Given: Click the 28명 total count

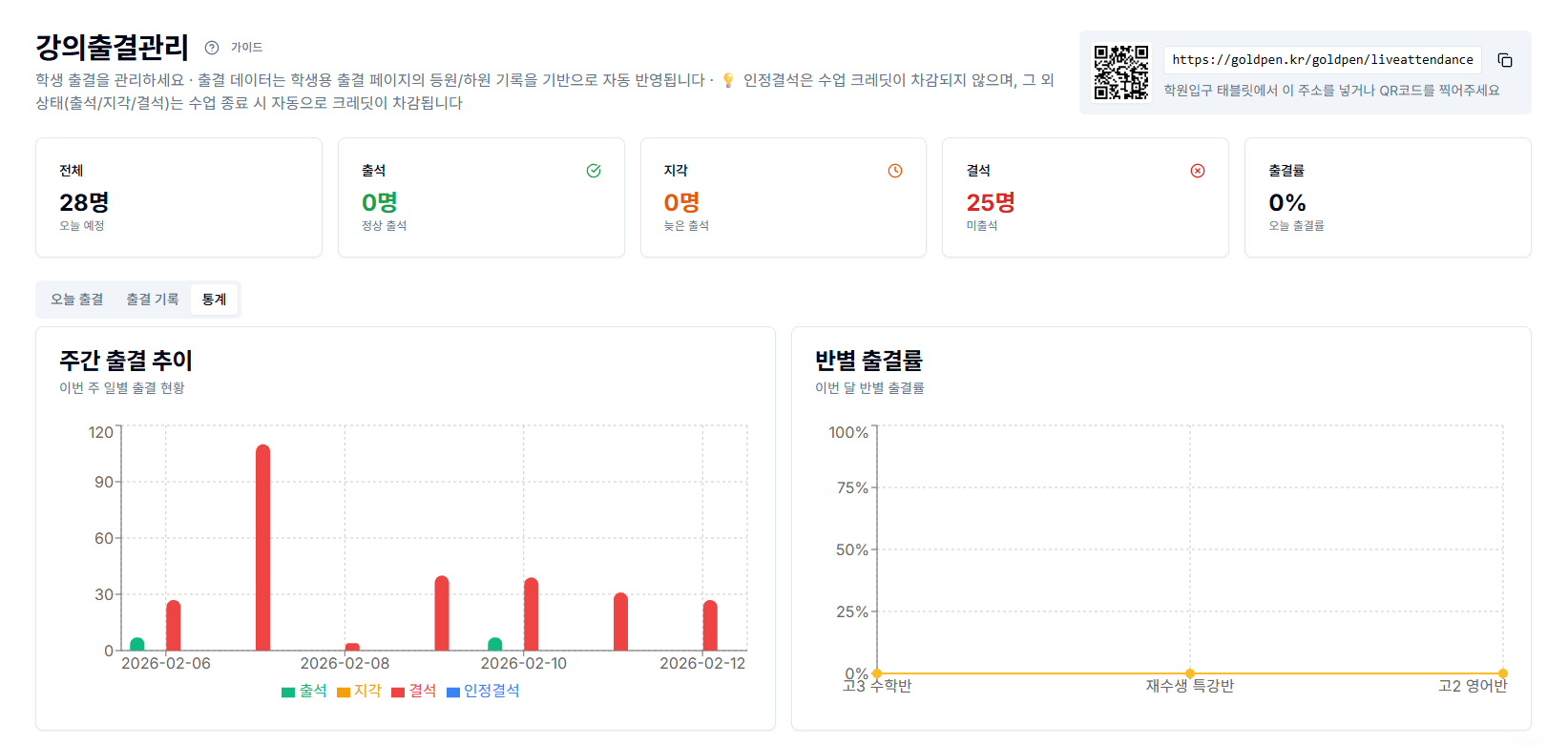Looking at the screenshot, I should 84,202.
